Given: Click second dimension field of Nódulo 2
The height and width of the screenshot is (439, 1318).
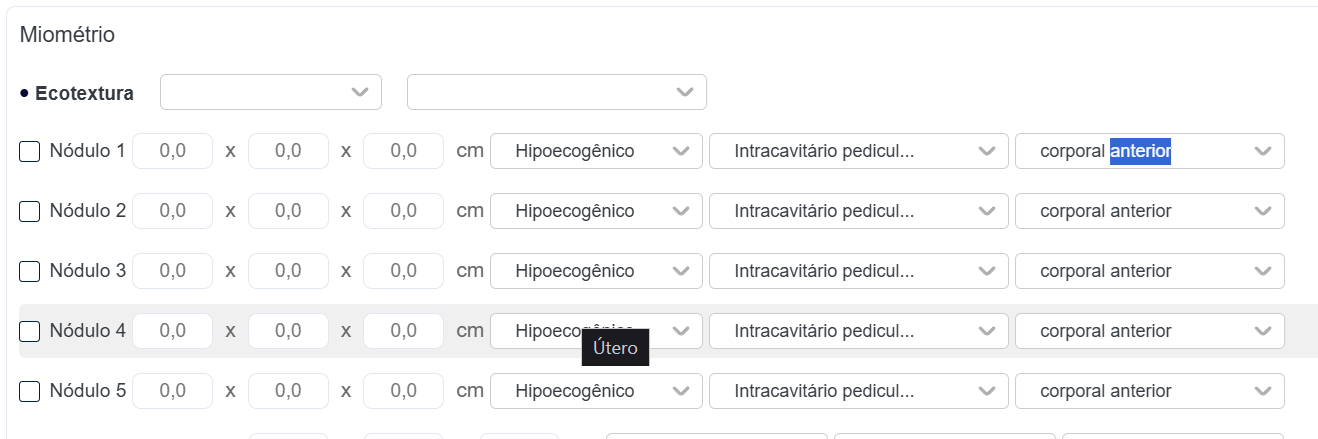Looking at the screenshot, I should [x=288, y=211].
